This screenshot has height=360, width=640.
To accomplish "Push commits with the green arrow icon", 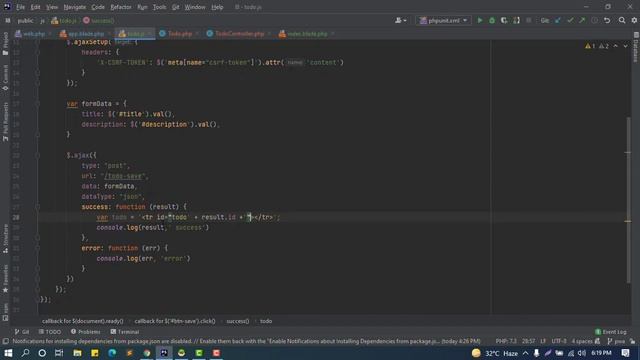I will (x=582, y=20).
